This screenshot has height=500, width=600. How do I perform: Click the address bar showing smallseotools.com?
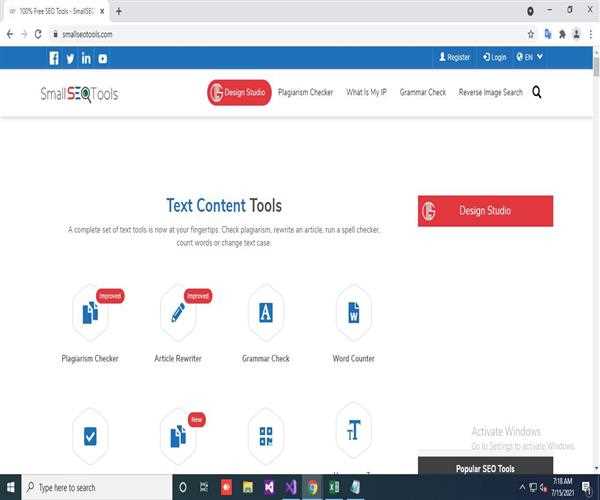[x=287, y=34]
